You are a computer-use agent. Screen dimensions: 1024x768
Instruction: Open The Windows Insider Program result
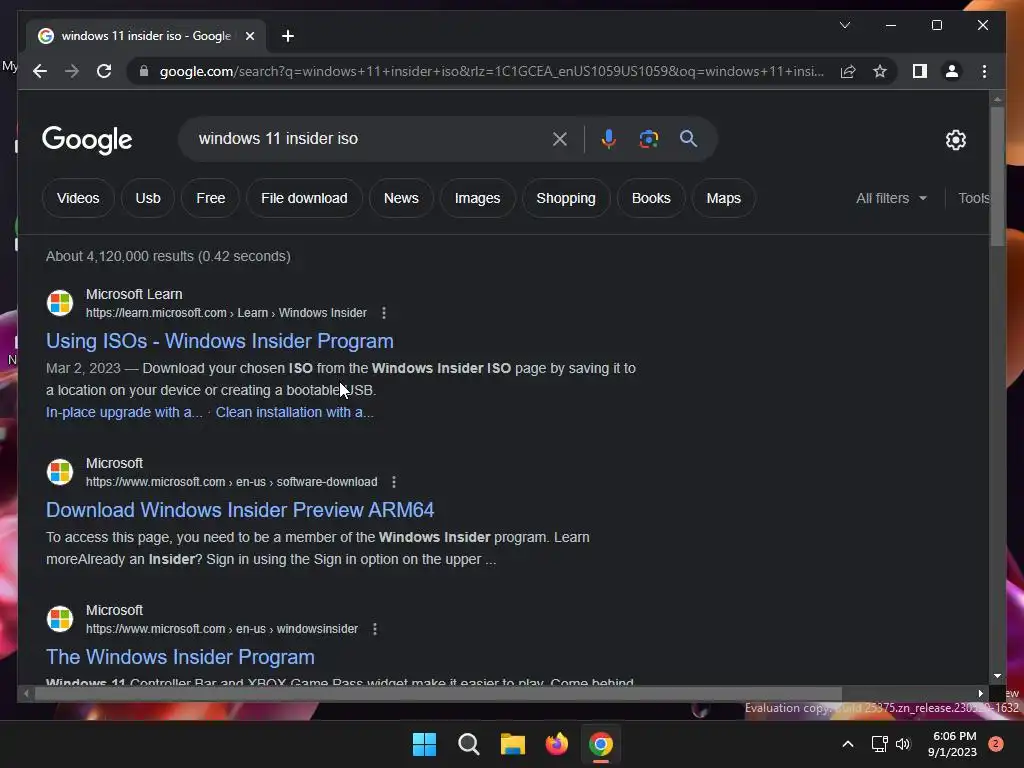(x=180, y=657)
